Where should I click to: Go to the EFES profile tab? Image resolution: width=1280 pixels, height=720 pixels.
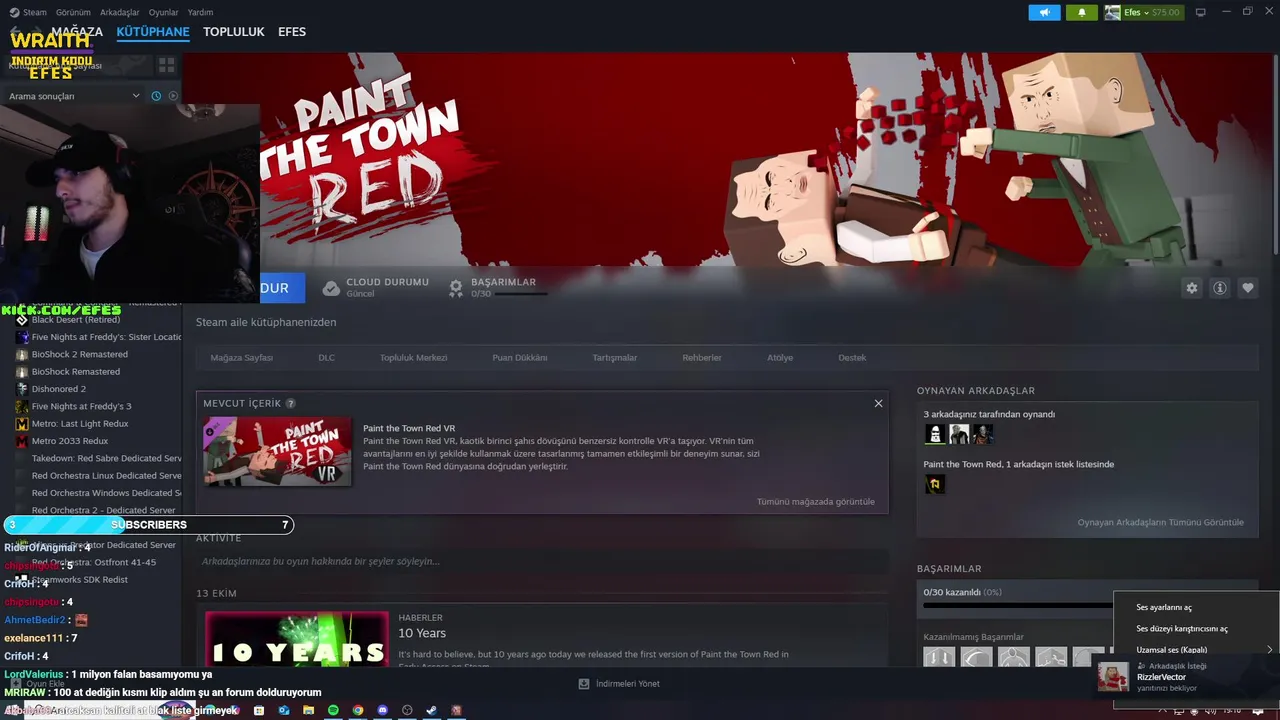(x=292, y=32)
